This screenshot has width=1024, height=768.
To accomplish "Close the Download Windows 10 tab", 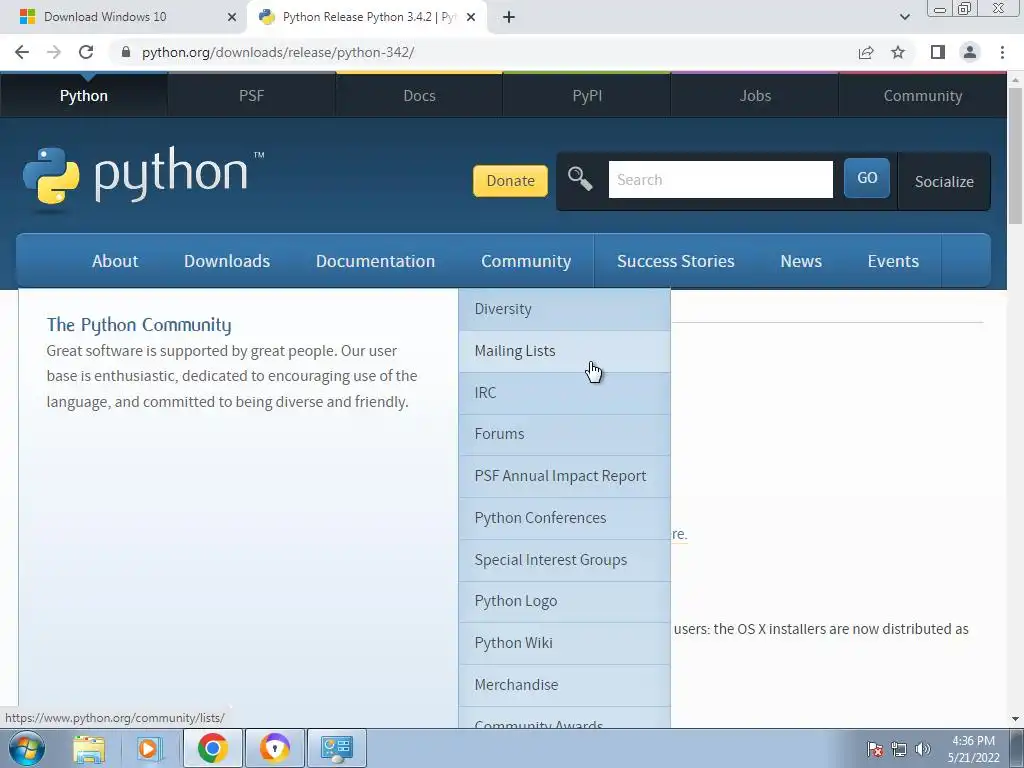I will point(232,17).
